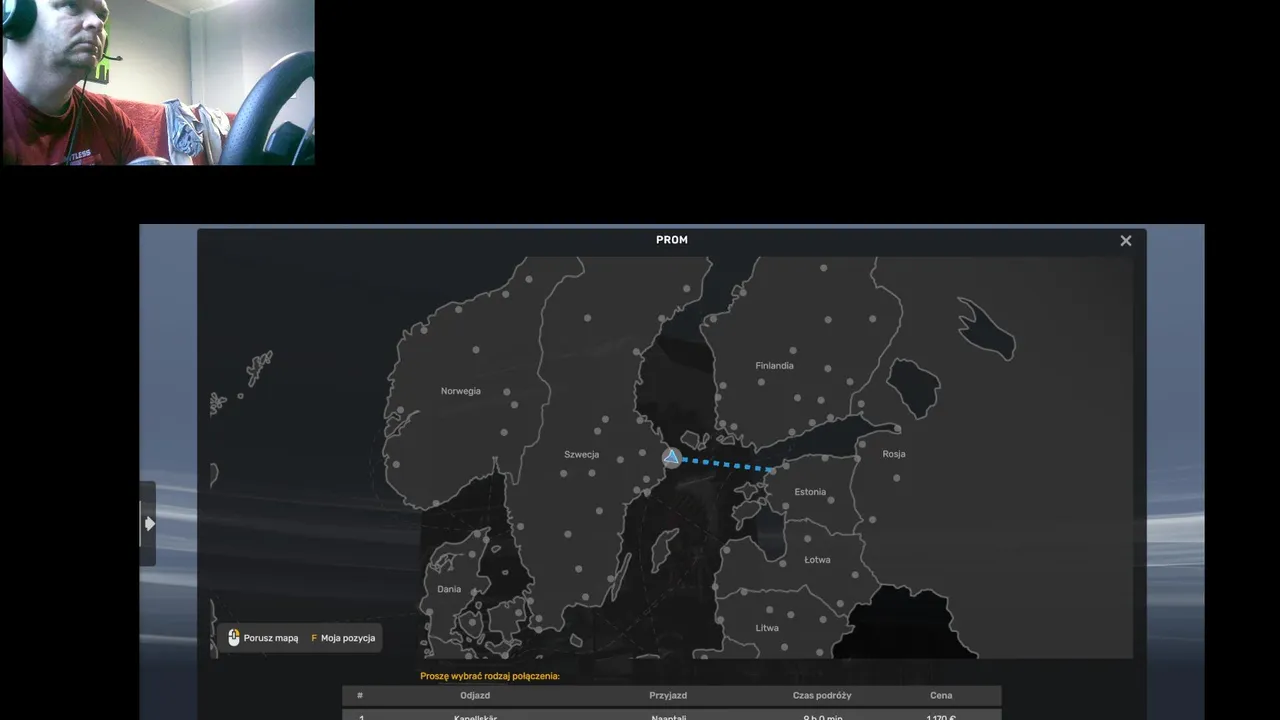Click the Odjazd column header
The height and width of the screenshot is (720, 1280).
(475, 695)
